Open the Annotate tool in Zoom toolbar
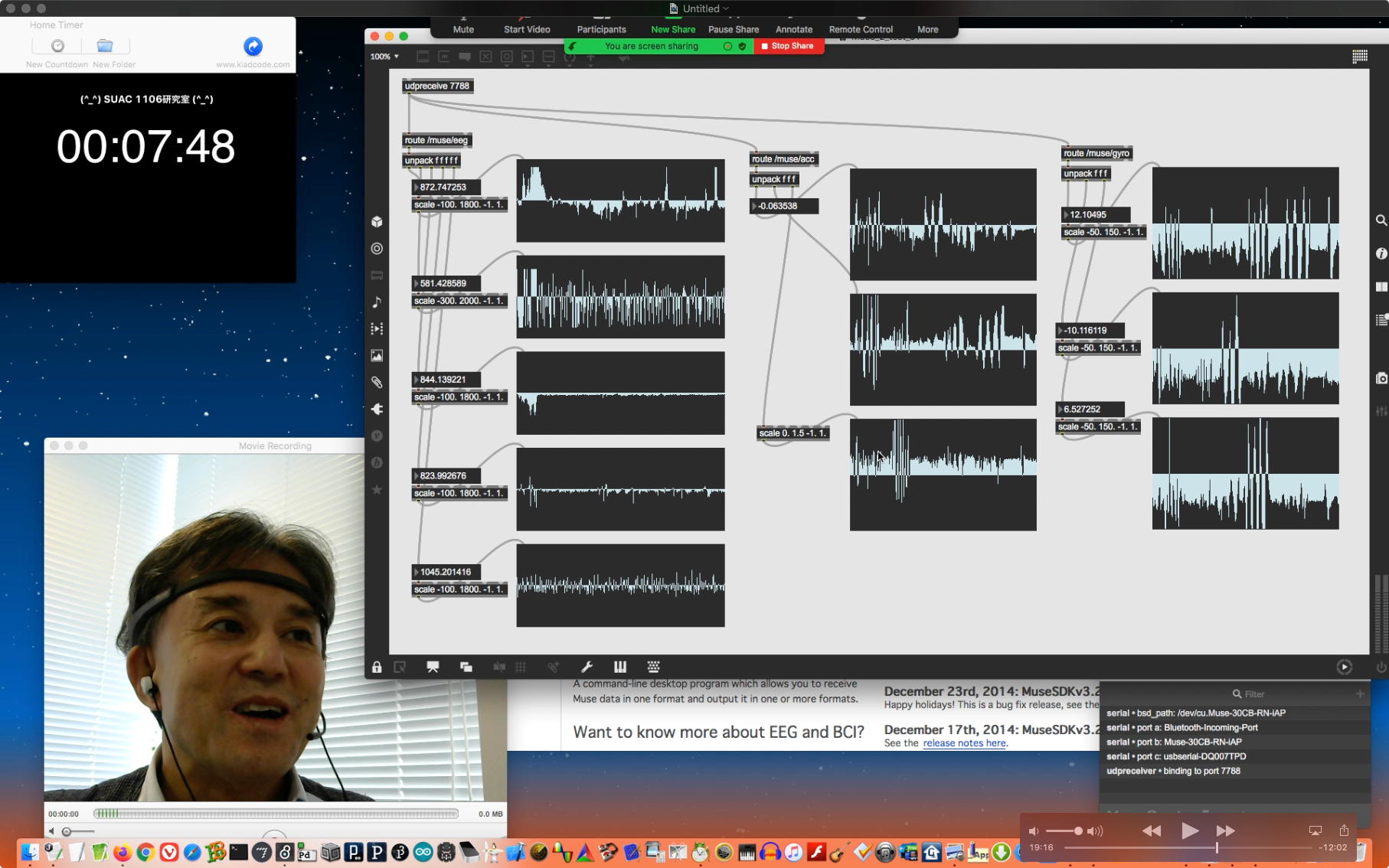Viewport: 1389px width, 868px height. (793, 29)
